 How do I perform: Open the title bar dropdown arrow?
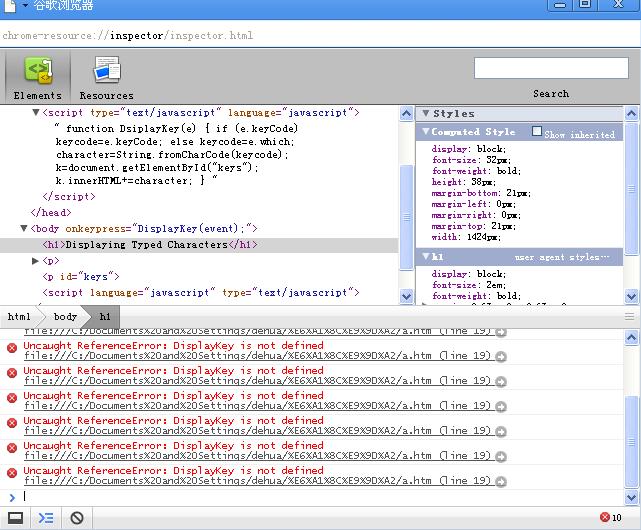click(x=25, y=5)
